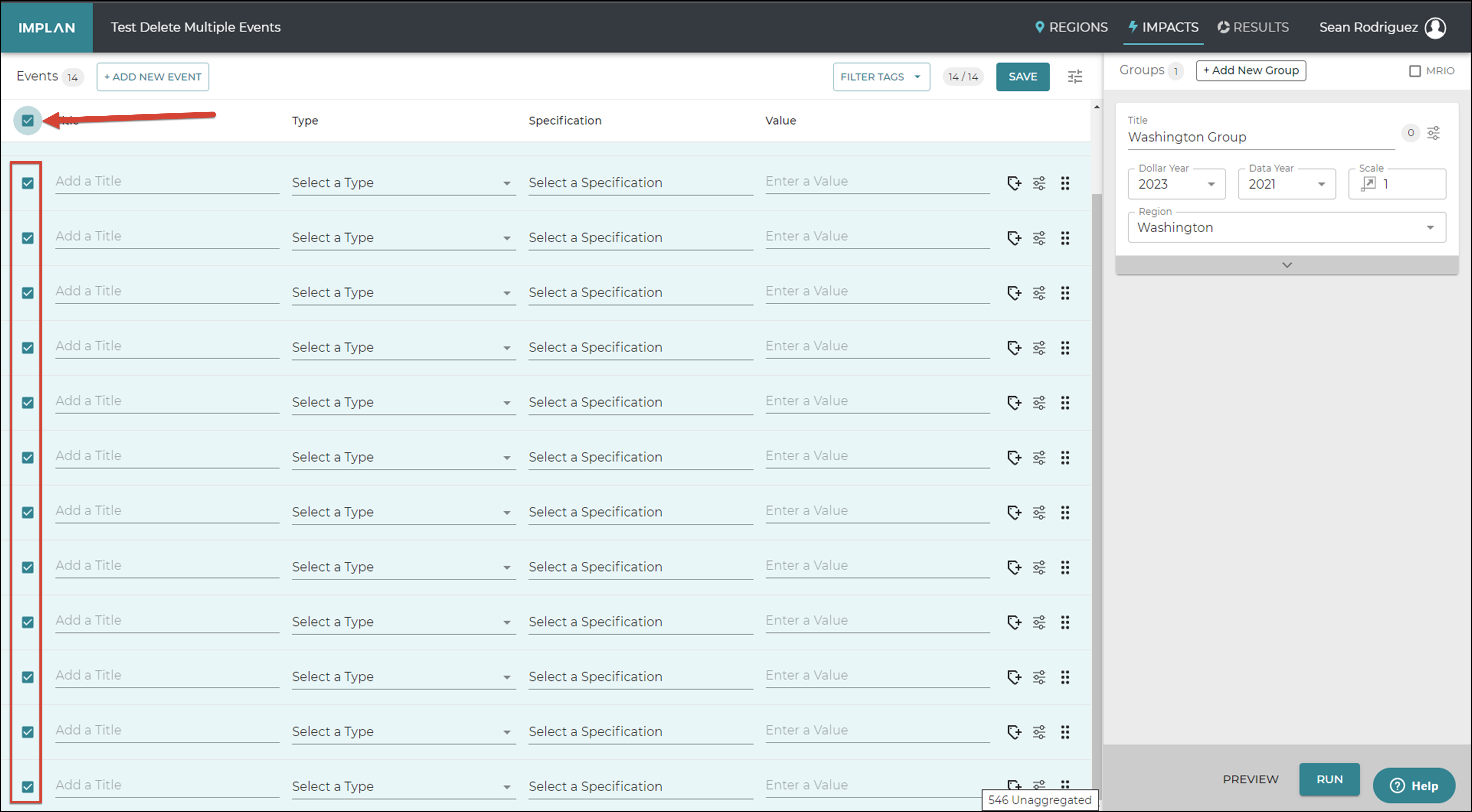Screen dimensions: 1472x812
Task: Click add-tag icon on first event row
Action: (x=1014, y=183)
